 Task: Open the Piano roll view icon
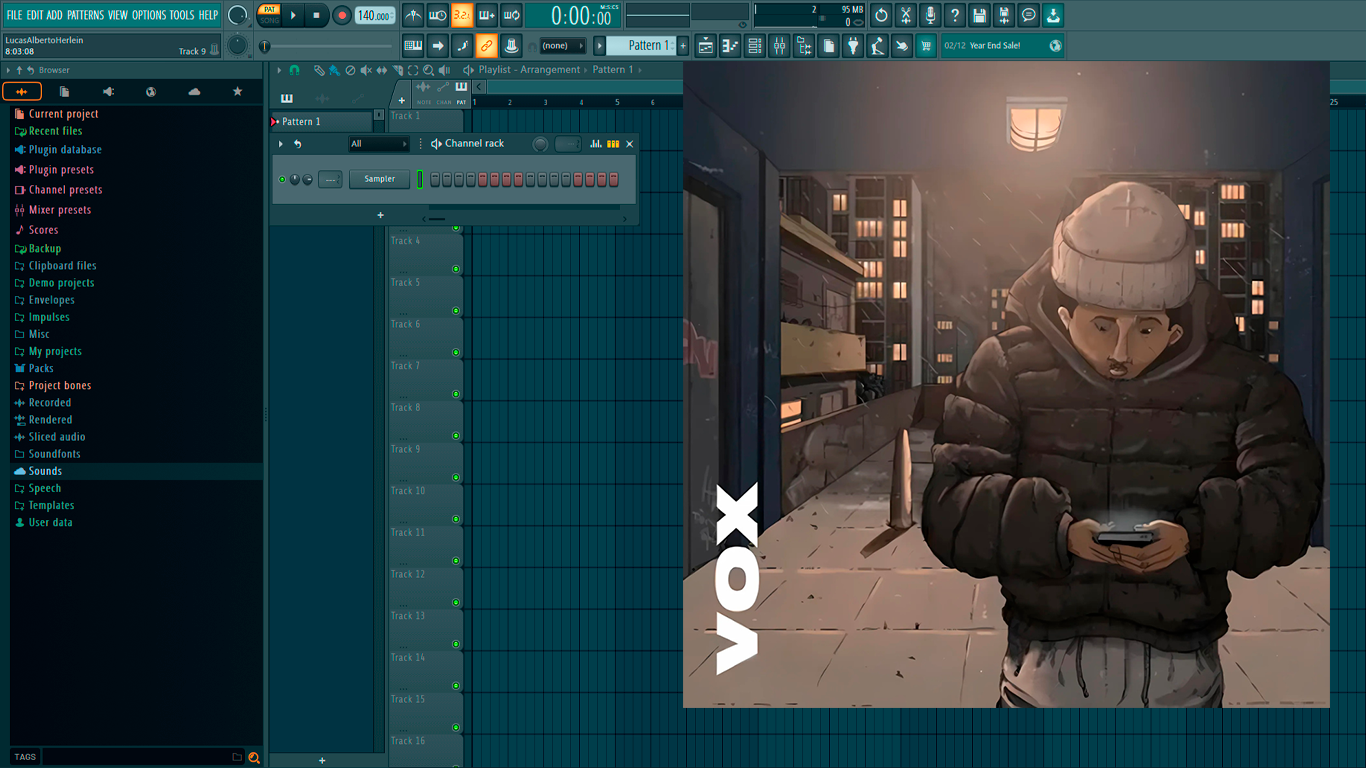730,45
